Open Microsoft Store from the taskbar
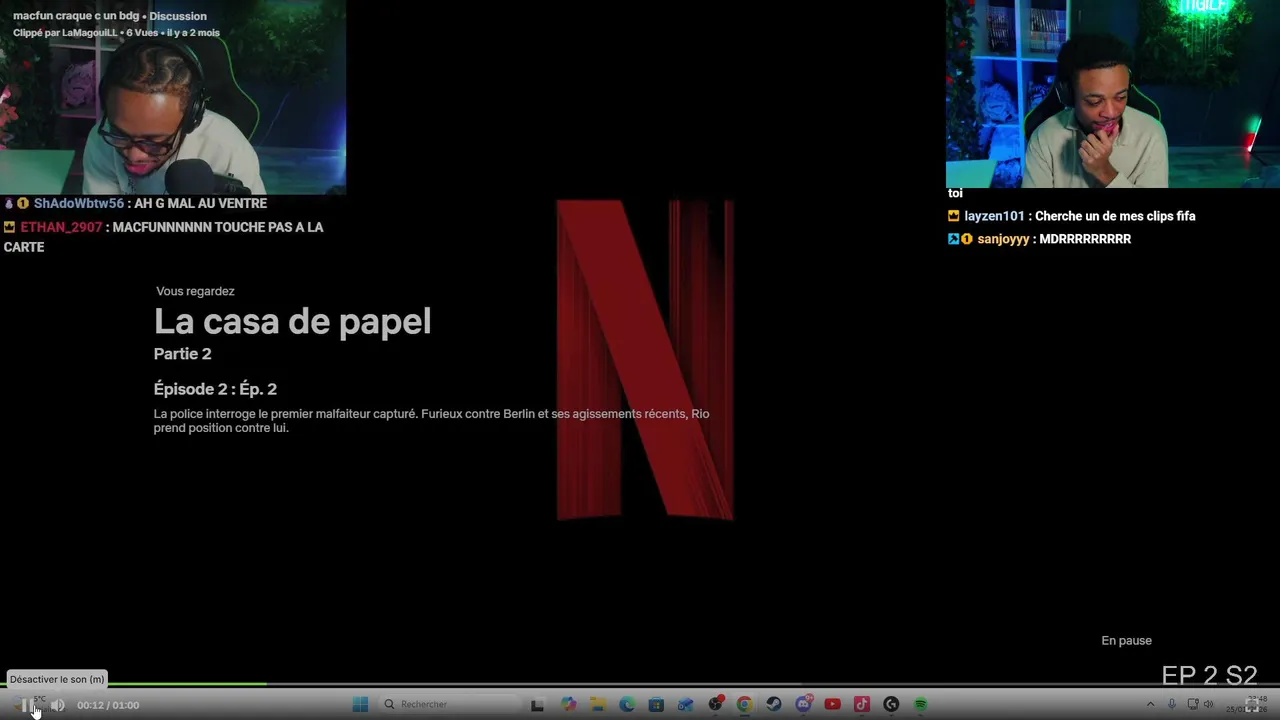This screenshot has height=720, width=1280. 656,704
